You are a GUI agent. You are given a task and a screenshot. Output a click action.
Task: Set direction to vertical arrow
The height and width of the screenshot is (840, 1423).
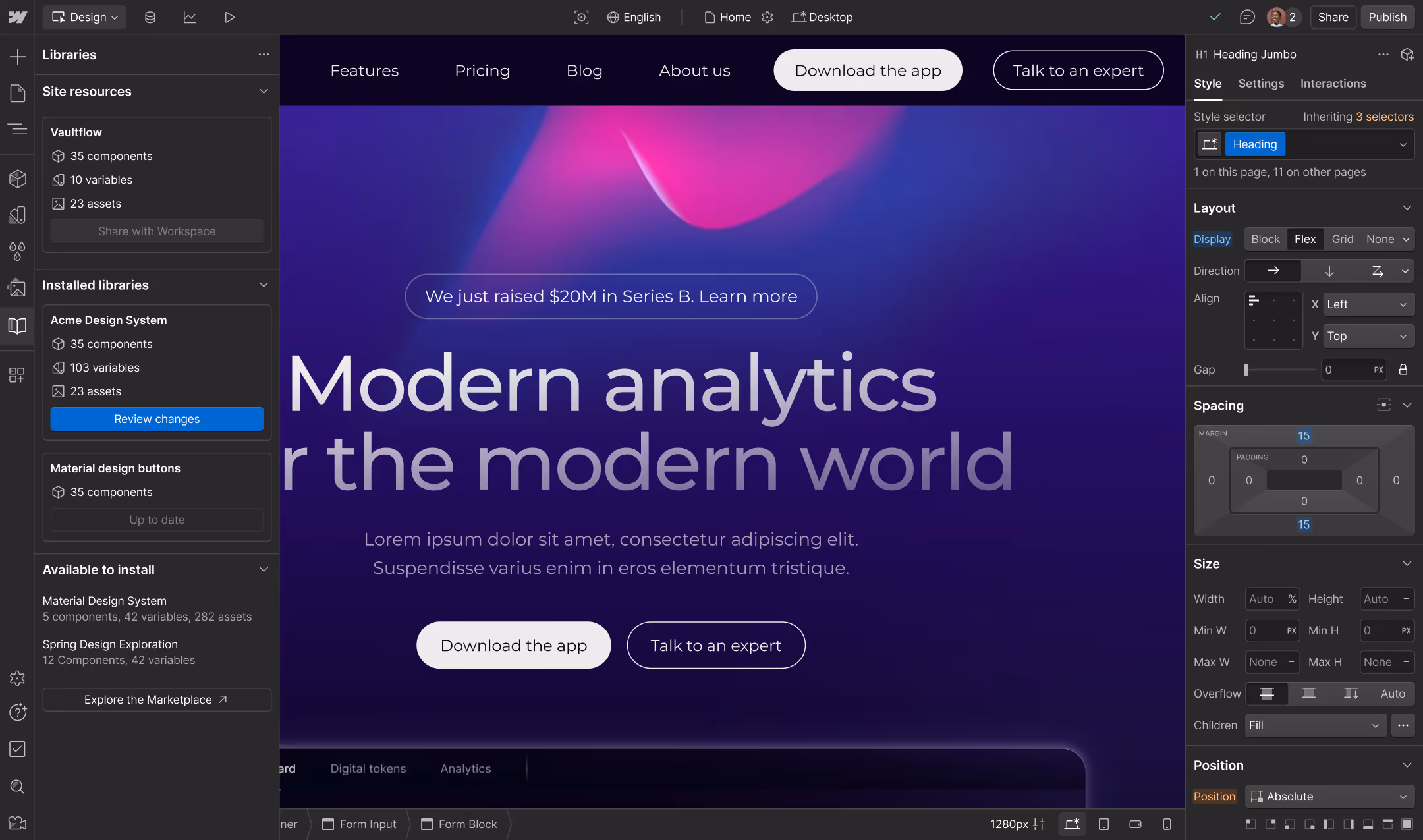coord(1329,271)
